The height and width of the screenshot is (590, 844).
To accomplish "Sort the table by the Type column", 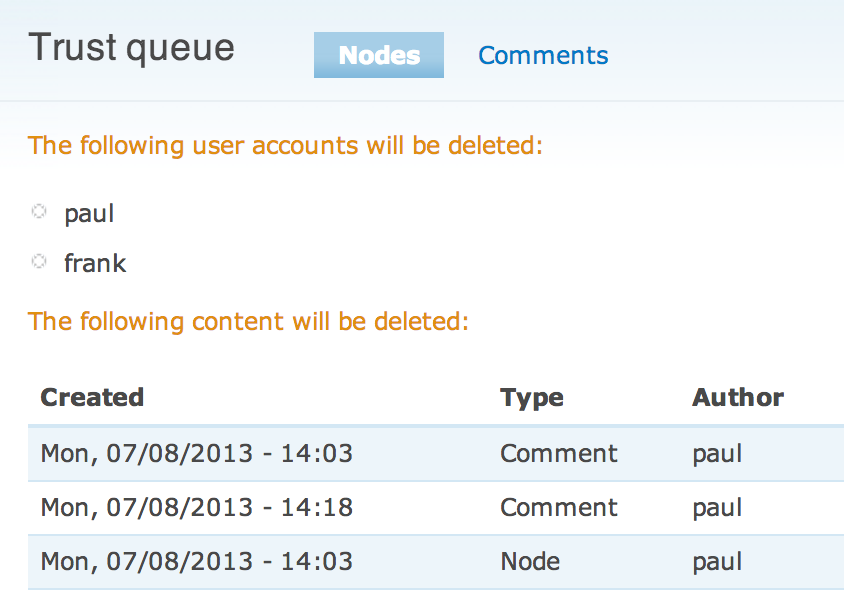I will (x=531, y=397).
